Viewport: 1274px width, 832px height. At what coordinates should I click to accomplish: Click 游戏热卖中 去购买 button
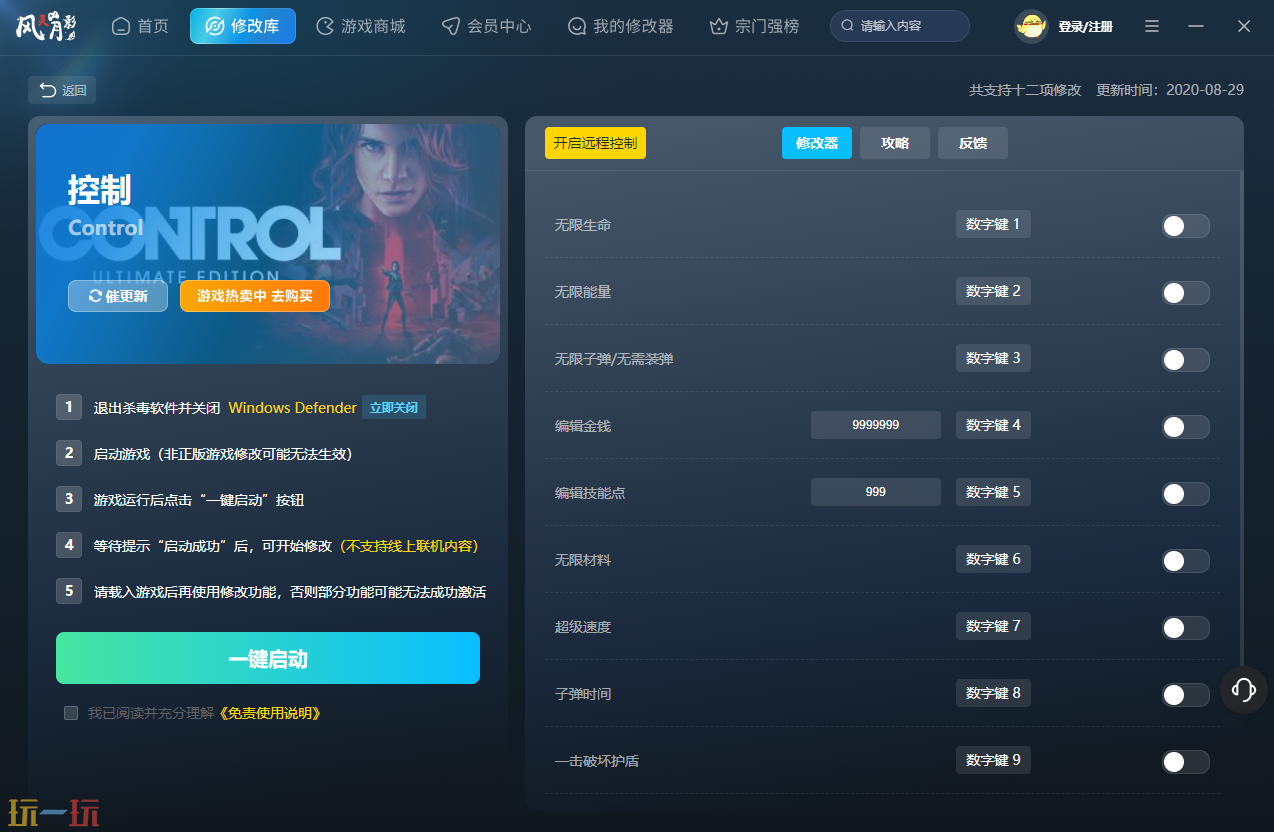255,296
